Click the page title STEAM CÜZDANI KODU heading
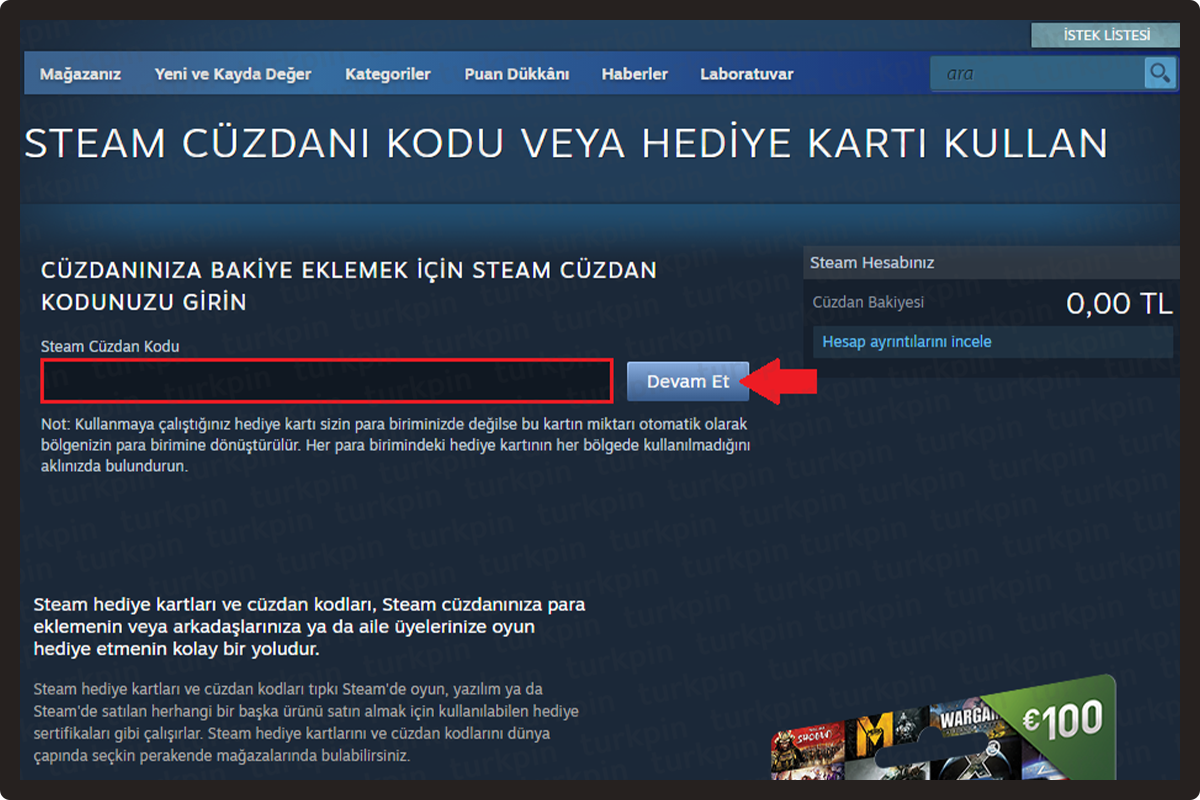The image size is (1200, 800). 566,143
